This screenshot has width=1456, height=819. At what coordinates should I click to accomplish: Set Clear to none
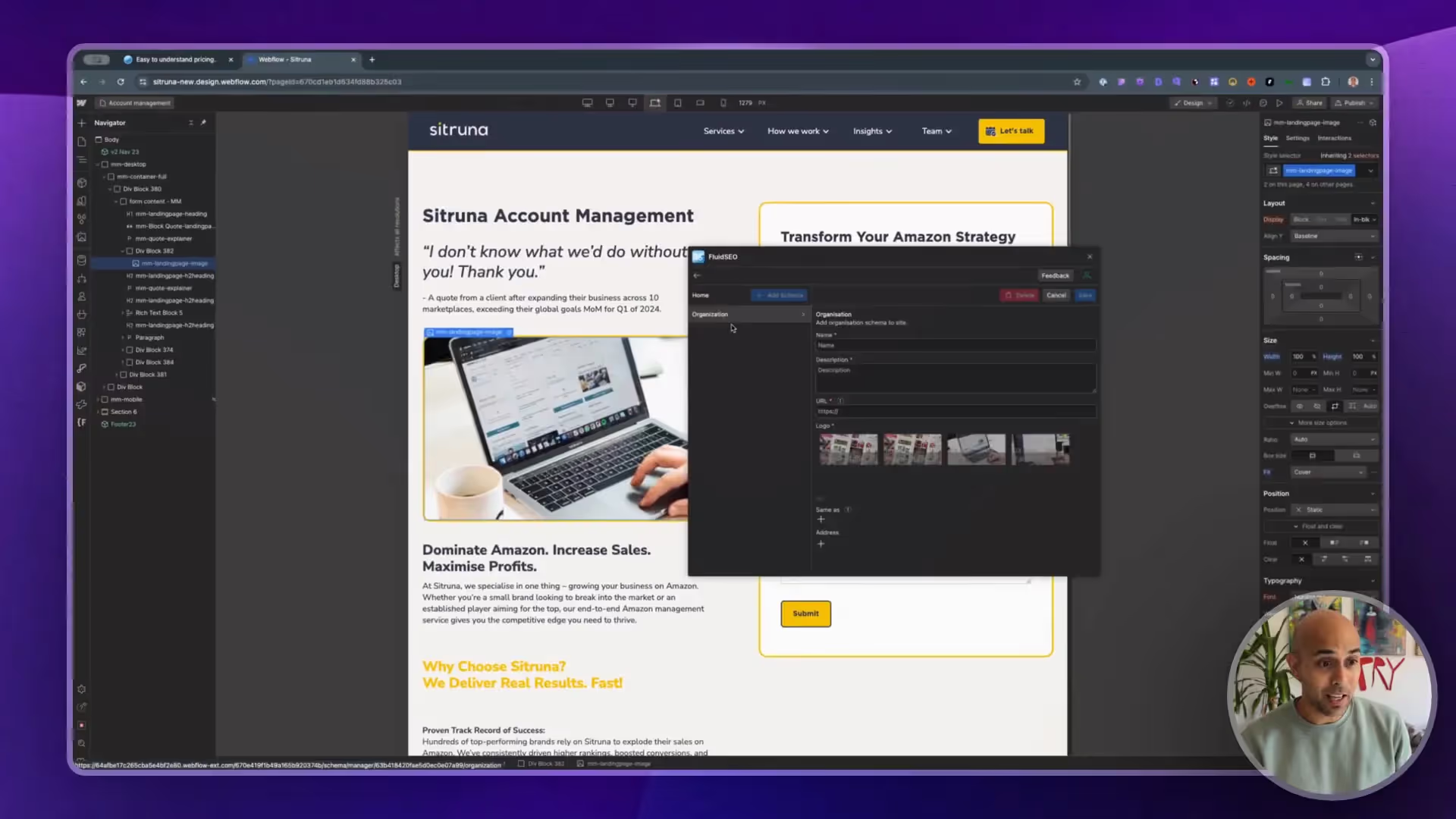1301,560
